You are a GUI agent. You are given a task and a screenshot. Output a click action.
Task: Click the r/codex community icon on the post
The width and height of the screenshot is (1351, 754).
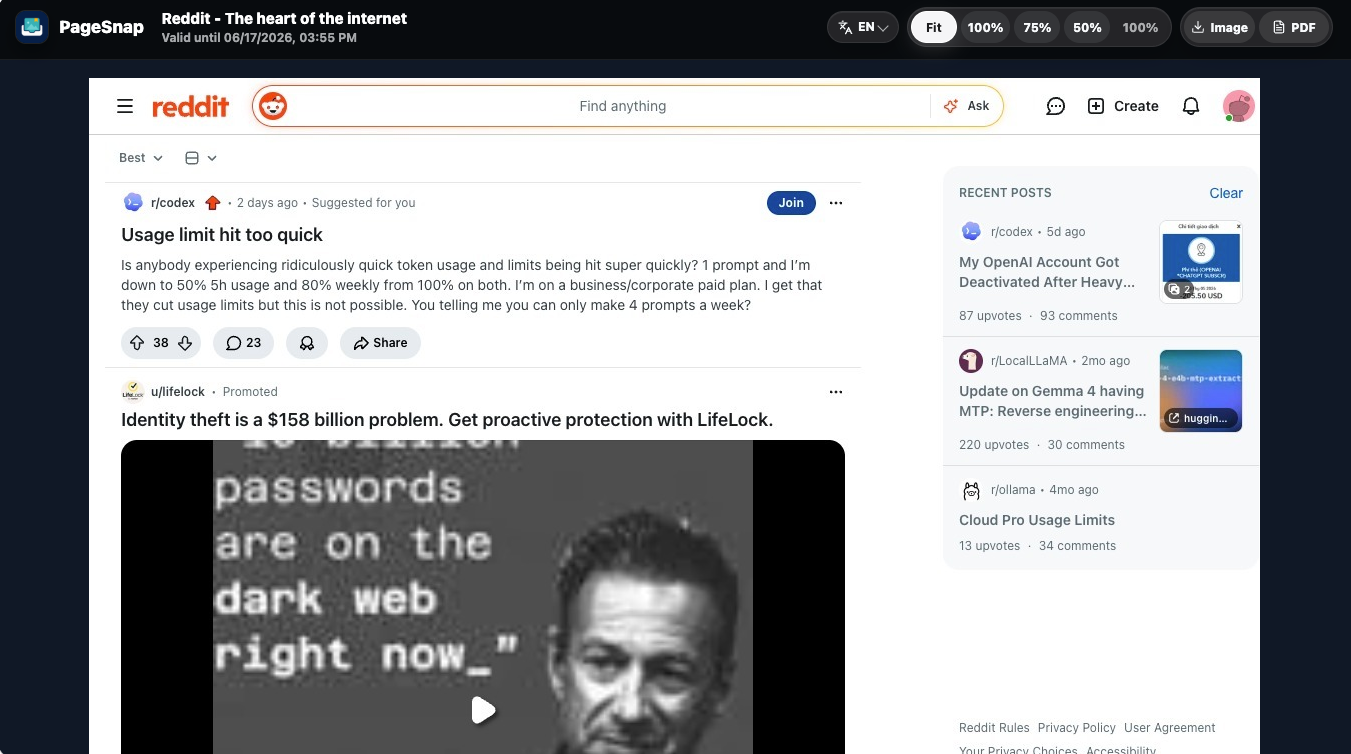(133, 202)
